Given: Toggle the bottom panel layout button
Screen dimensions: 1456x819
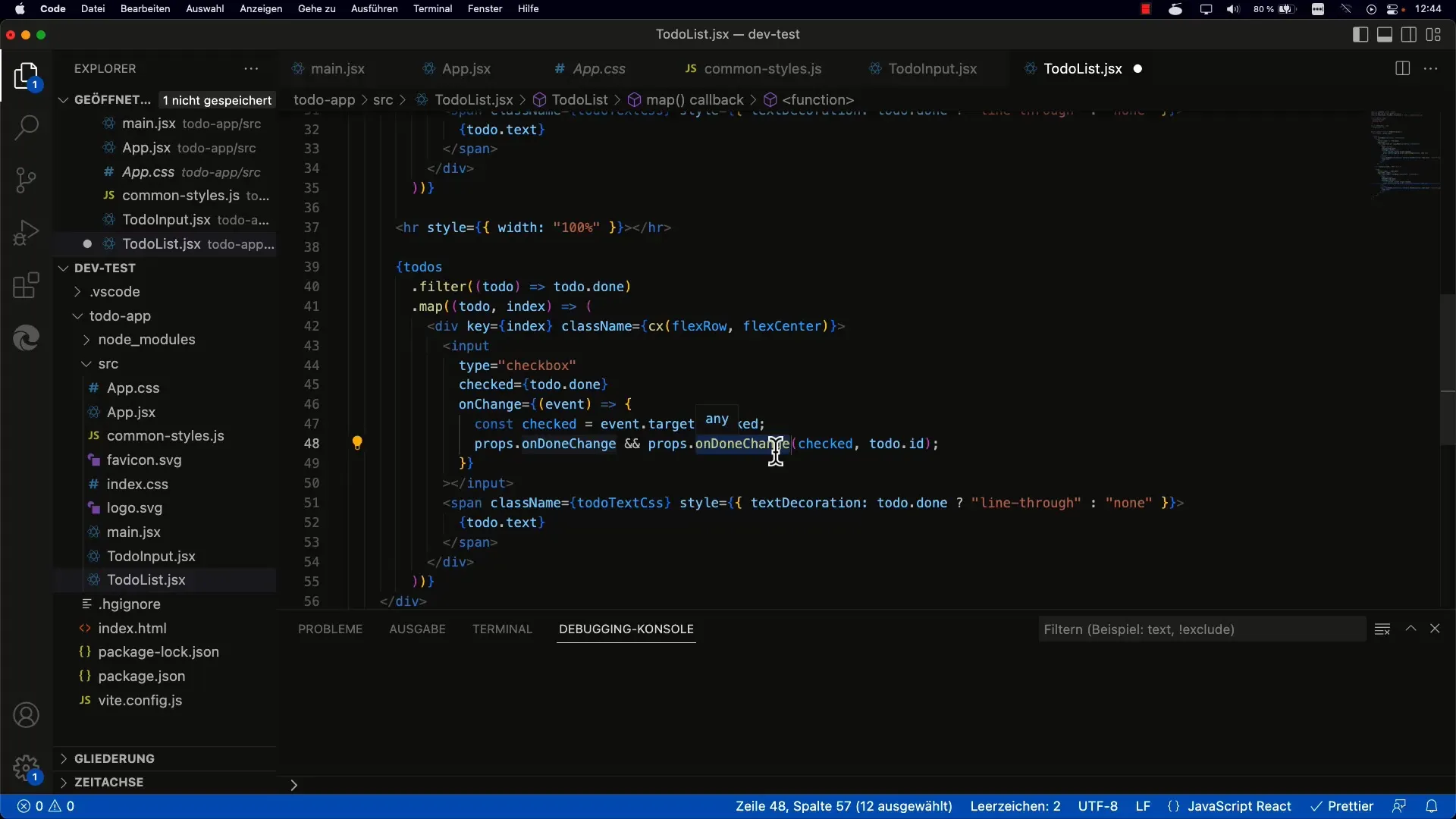Looking at the screenshot, I should [x=1385, y=34].
